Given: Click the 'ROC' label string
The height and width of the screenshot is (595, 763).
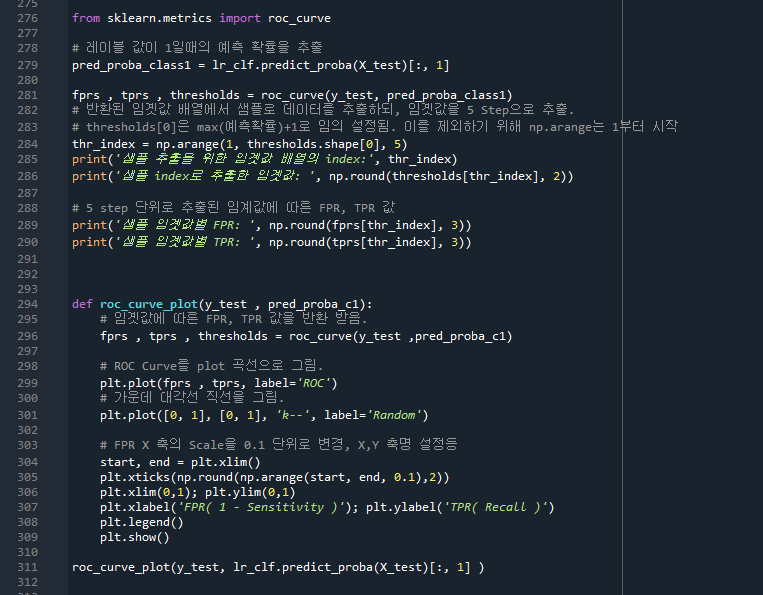Looking at the screenshot, I should click(x=313, y=383).
